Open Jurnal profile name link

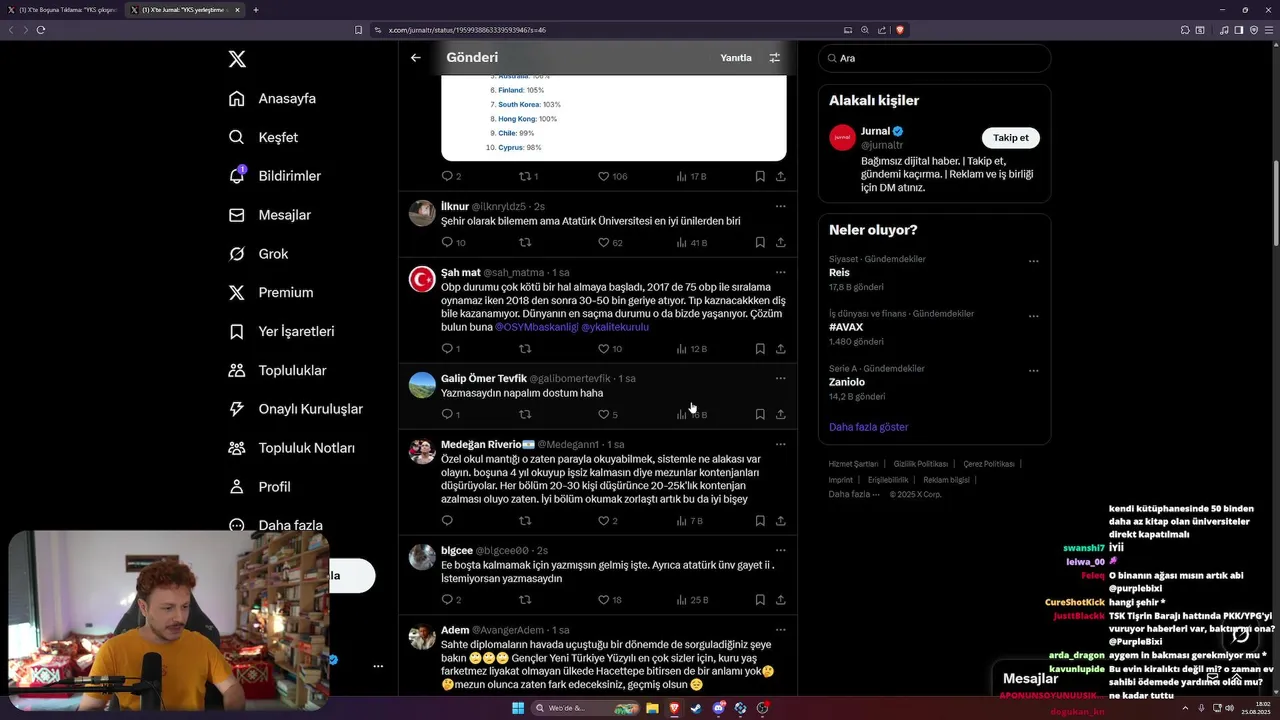[x=875, y=131]
